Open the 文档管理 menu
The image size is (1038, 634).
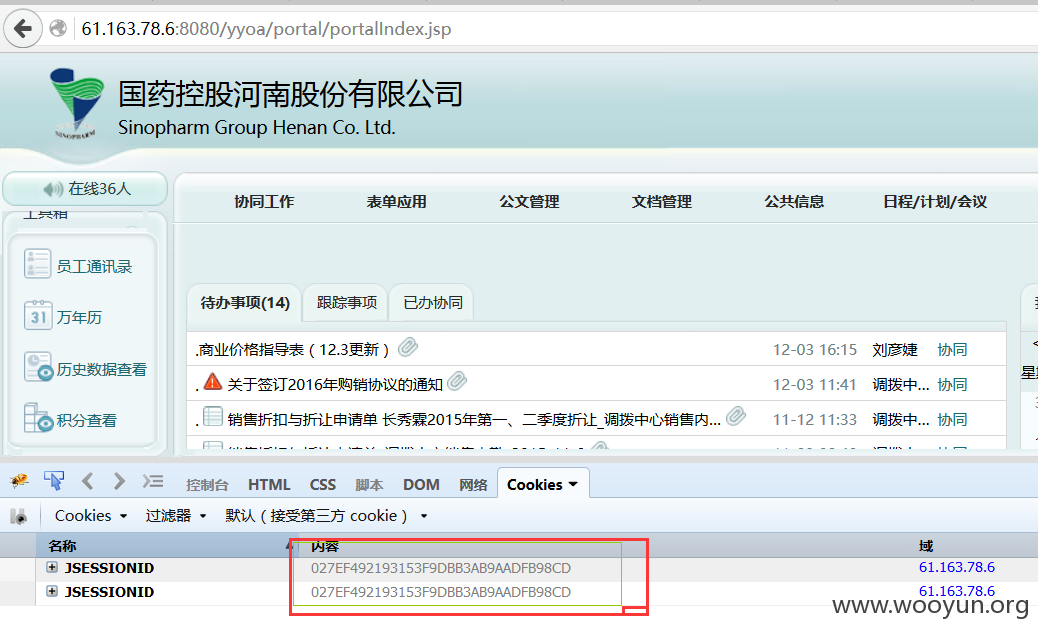661,202
